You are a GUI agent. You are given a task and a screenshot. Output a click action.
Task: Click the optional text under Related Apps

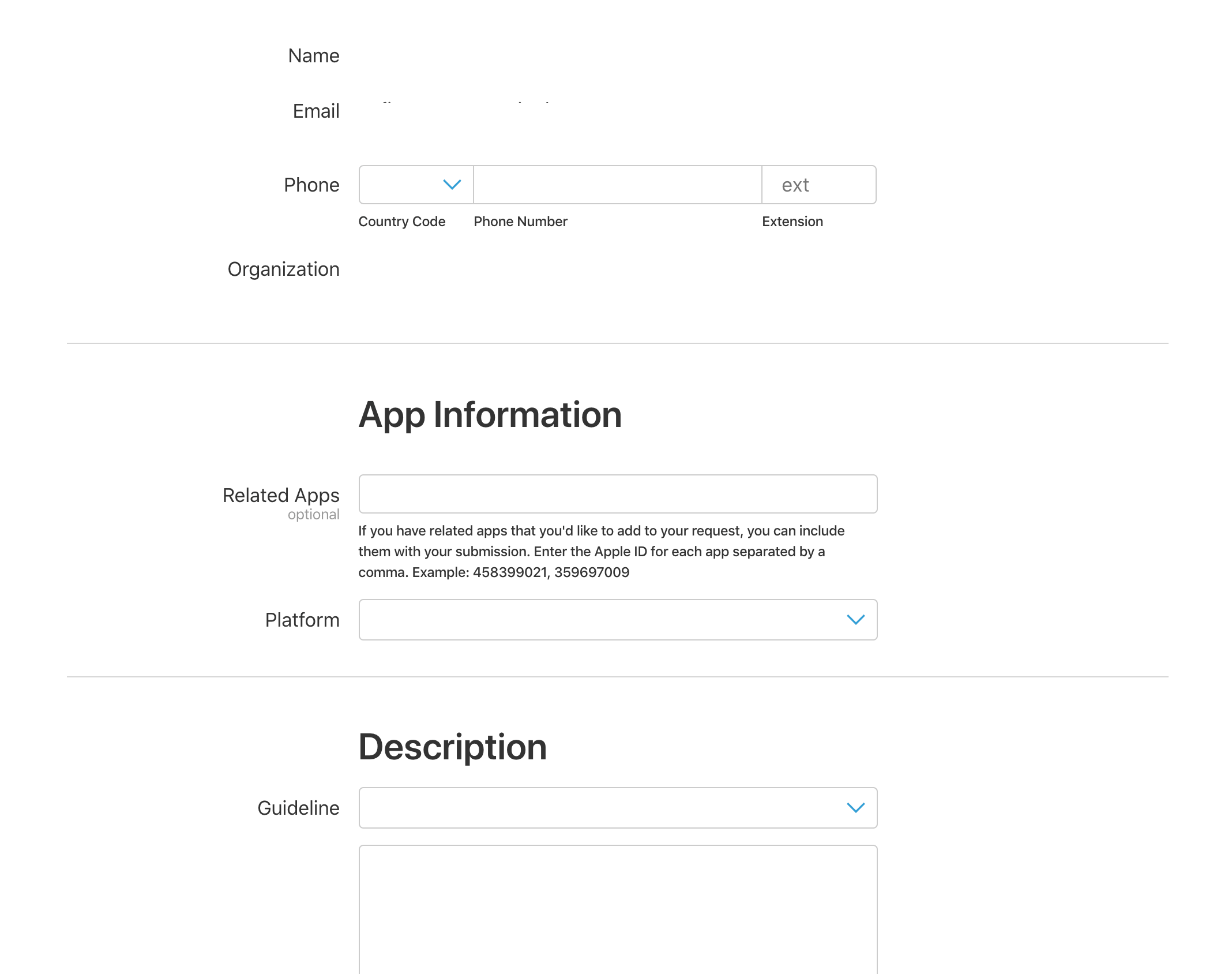314,515
